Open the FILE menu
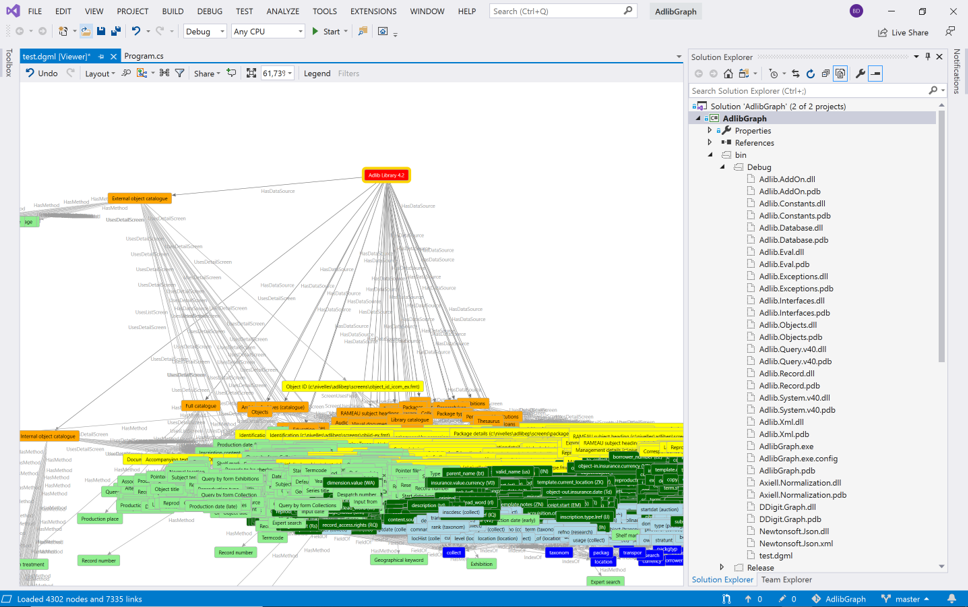 [x=35, y=11]
